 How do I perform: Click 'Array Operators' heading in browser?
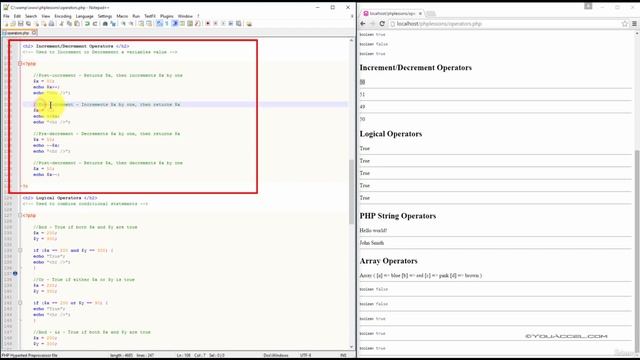pyautogui.click(x=388, y=261)
